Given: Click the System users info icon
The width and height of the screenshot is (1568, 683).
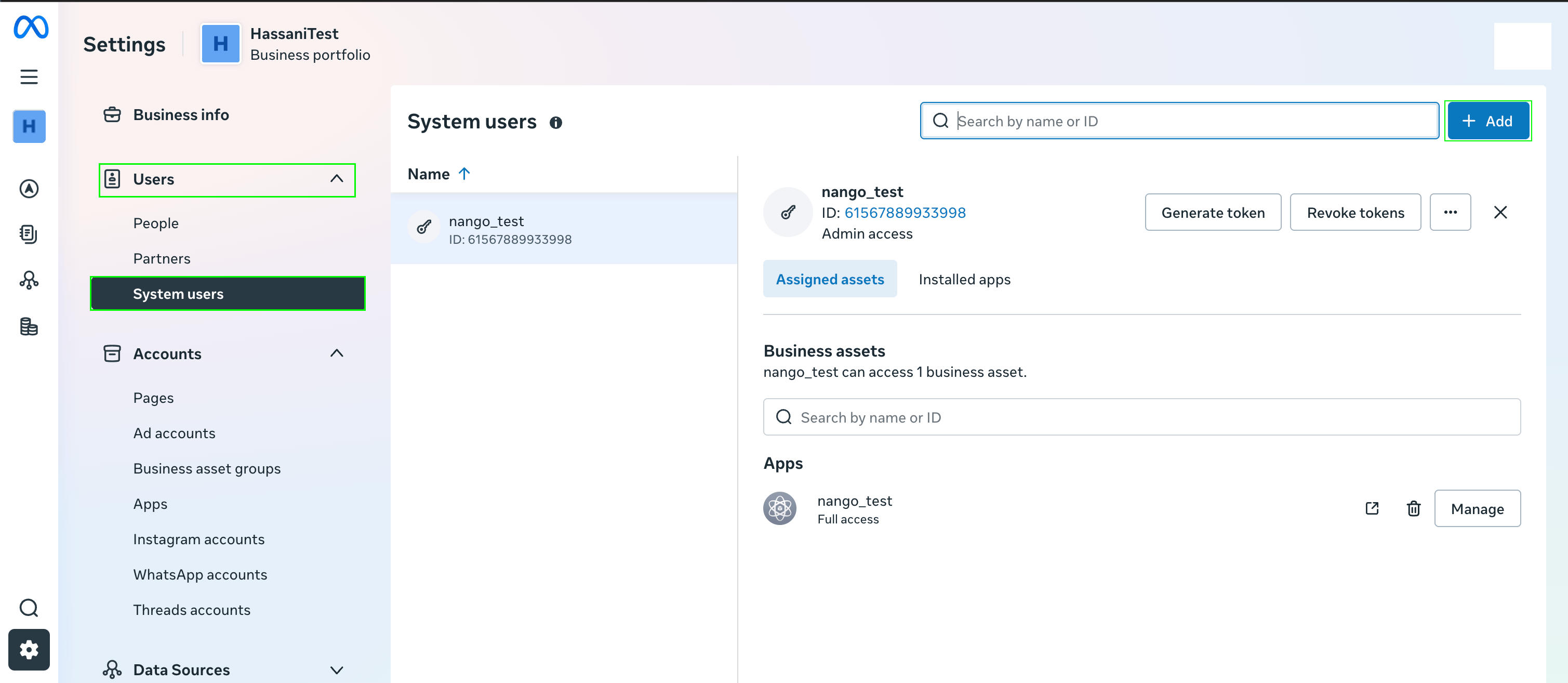Looking at the screenshot, I should pos(555,122).
